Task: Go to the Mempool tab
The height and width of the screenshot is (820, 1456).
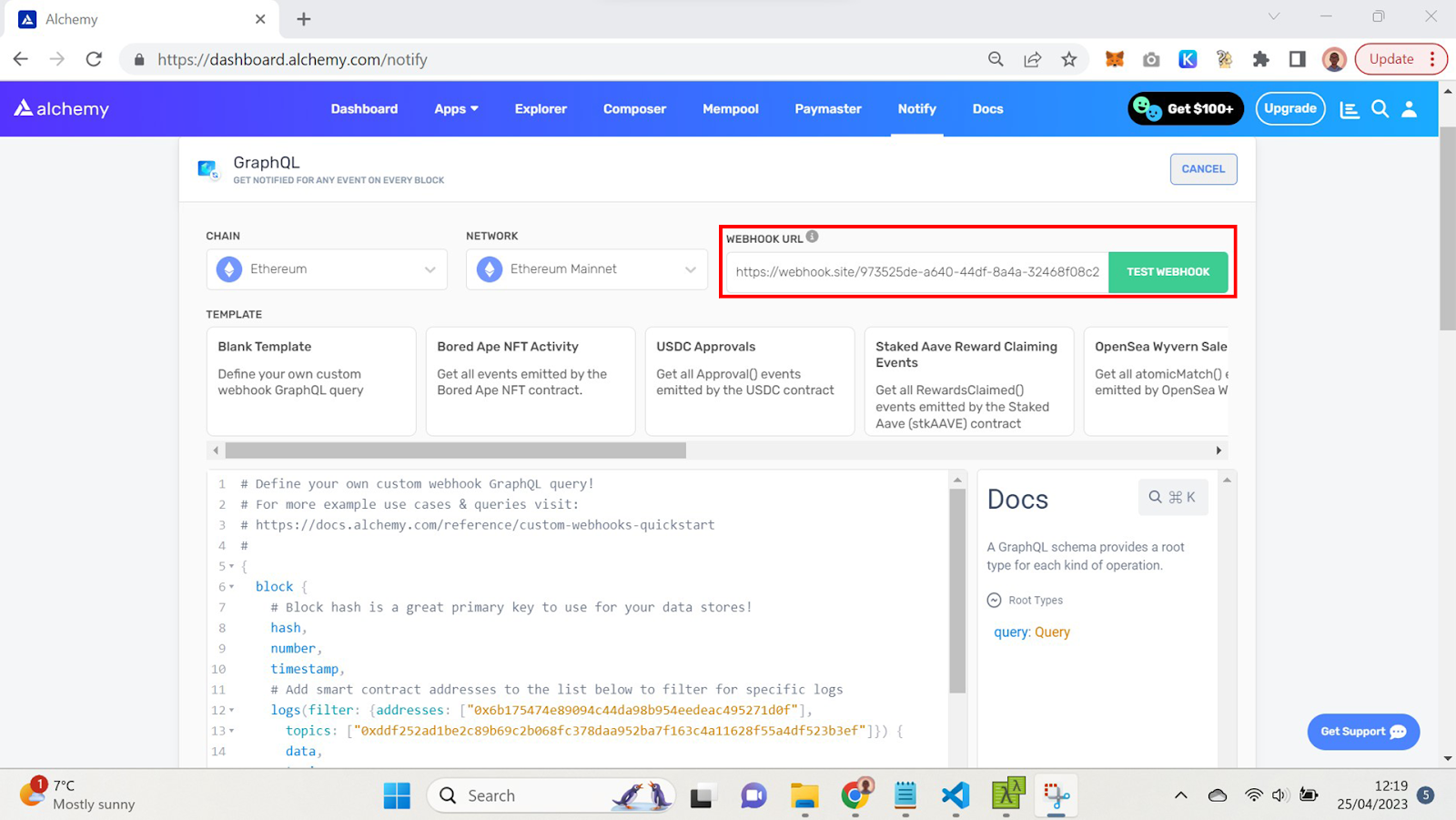Action: (x=730, y=109)
